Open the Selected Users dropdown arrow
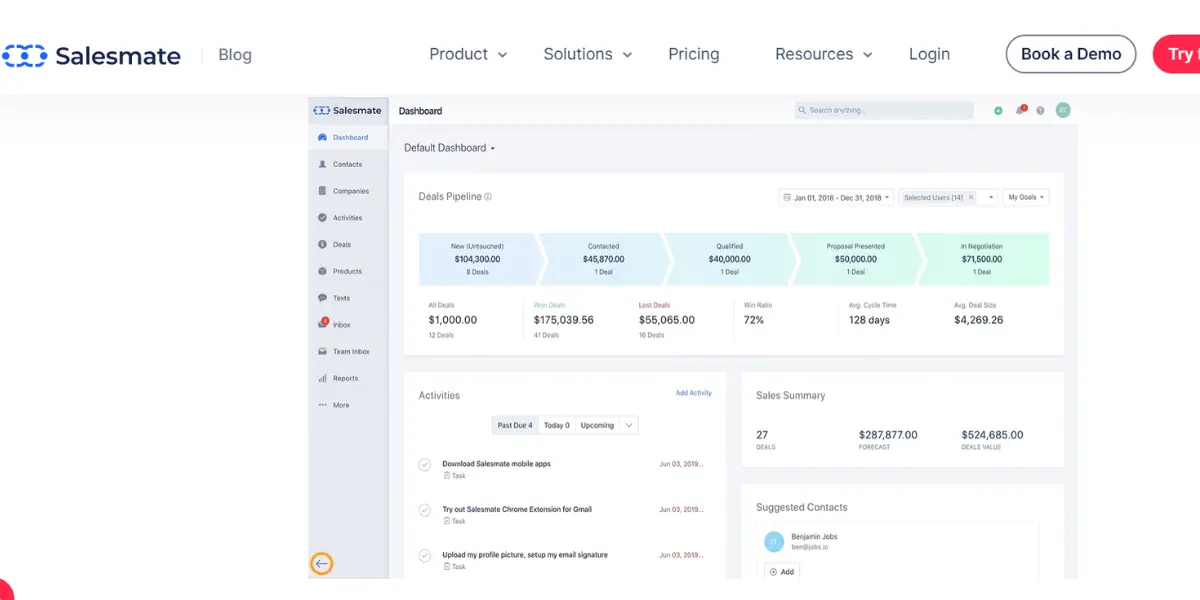Viewport: 1200px width, 600px height. click(991, 198)
